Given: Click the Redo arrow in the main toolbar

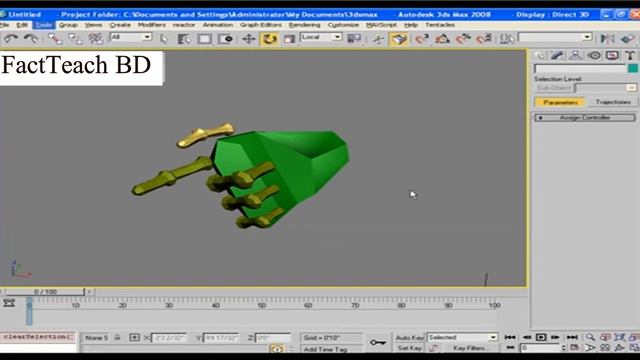Looking at the screenshot, I should tap(31, 39).
